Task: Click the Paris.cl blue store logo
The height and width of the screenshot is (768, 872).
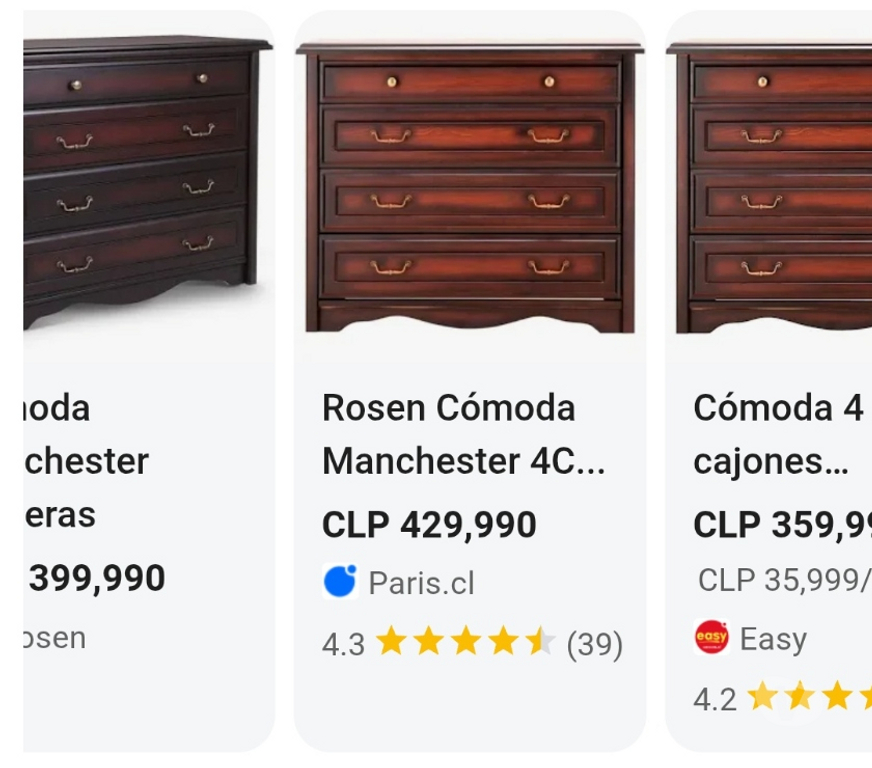Action: [340, 581]
